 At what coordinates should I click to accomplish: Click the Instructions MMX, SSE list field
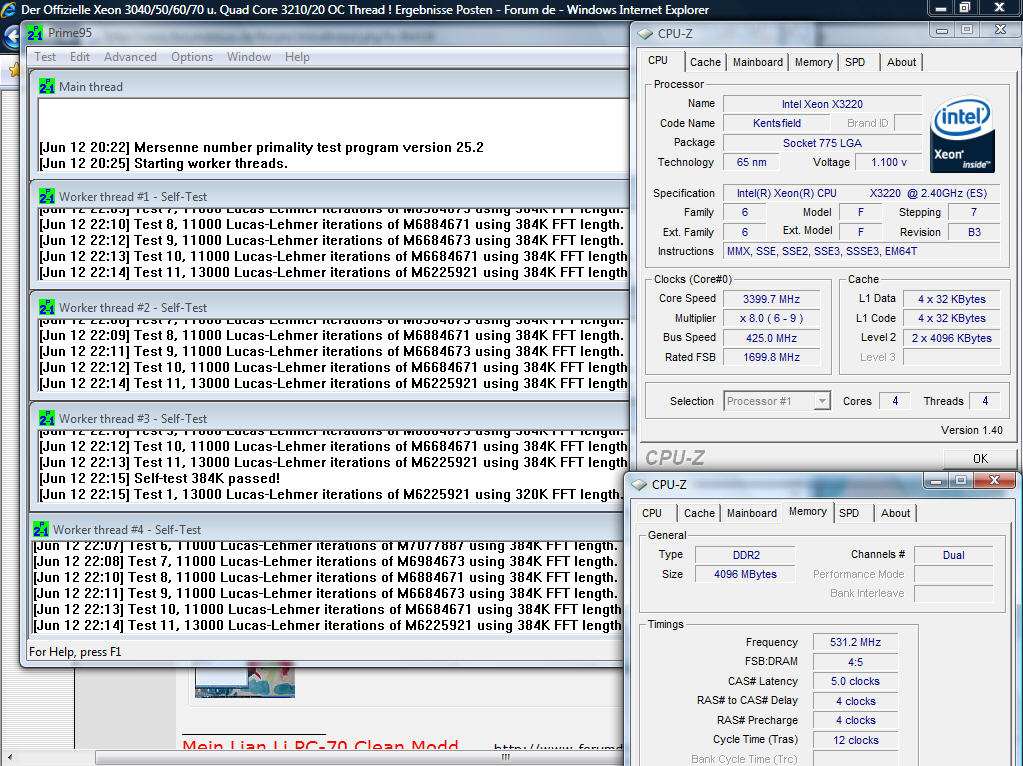pos(861,251)
